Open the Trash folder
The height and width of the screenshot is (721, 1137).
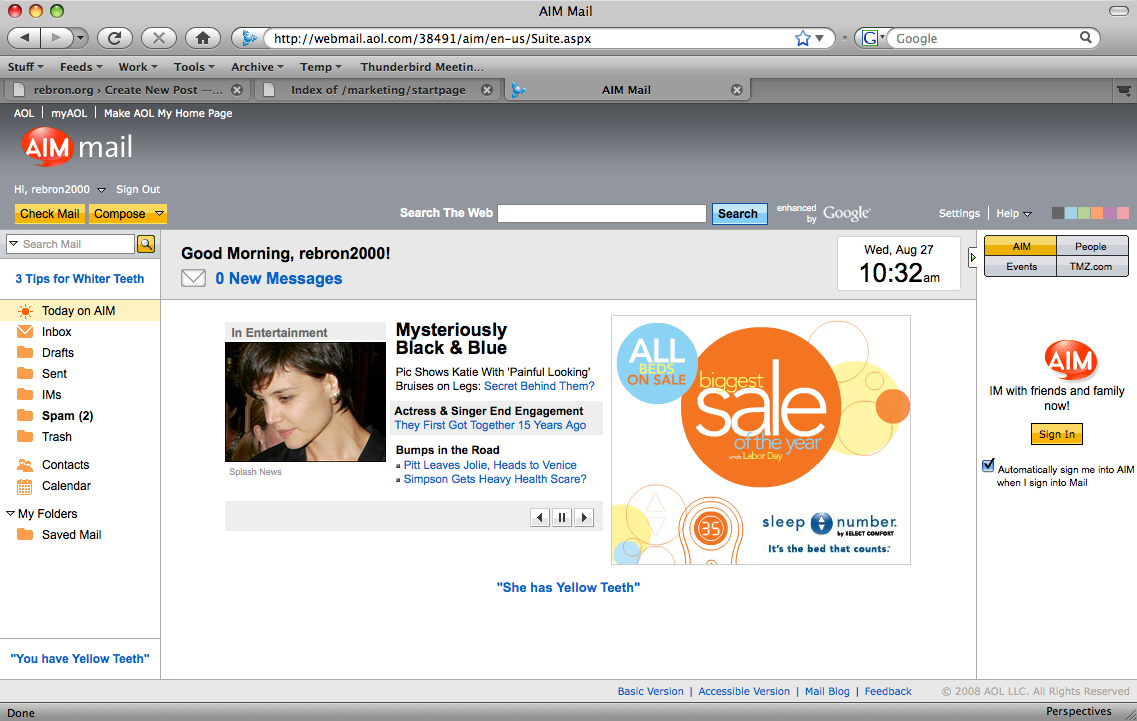click(x=57, y=437)
